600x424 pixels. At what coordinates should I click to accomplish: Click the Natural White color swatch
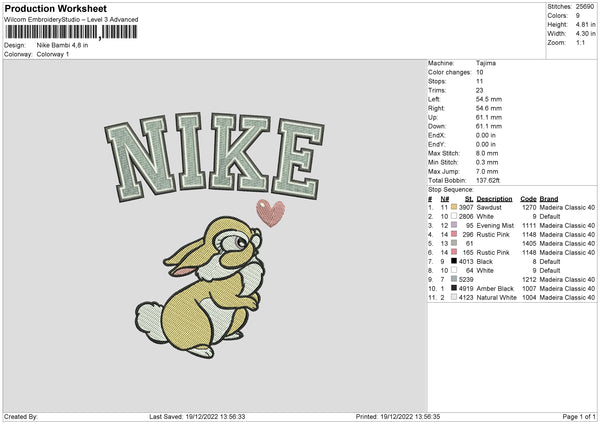pyautogui.click(x=455, y=297)
